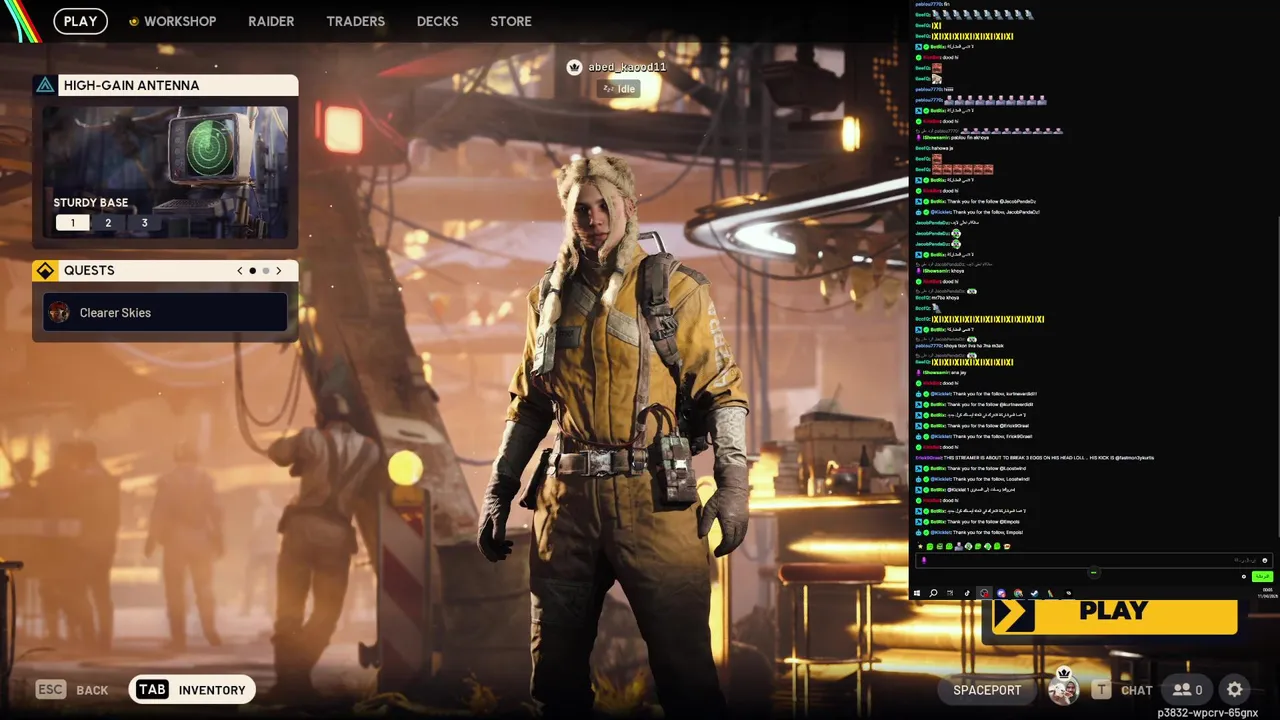
Task: Click the green send button in stream chat
Action: pyautogui.click(x=1262, y=576)
